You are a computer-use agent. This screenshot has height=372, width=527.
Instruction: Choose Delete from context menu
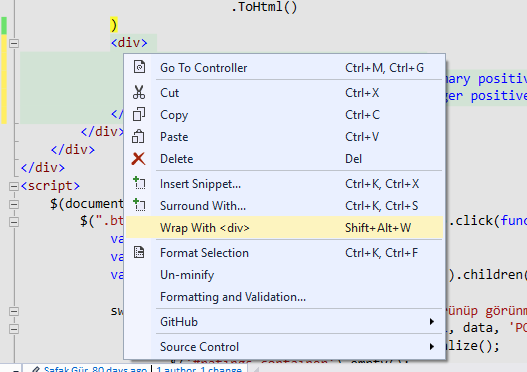(284, 159)
